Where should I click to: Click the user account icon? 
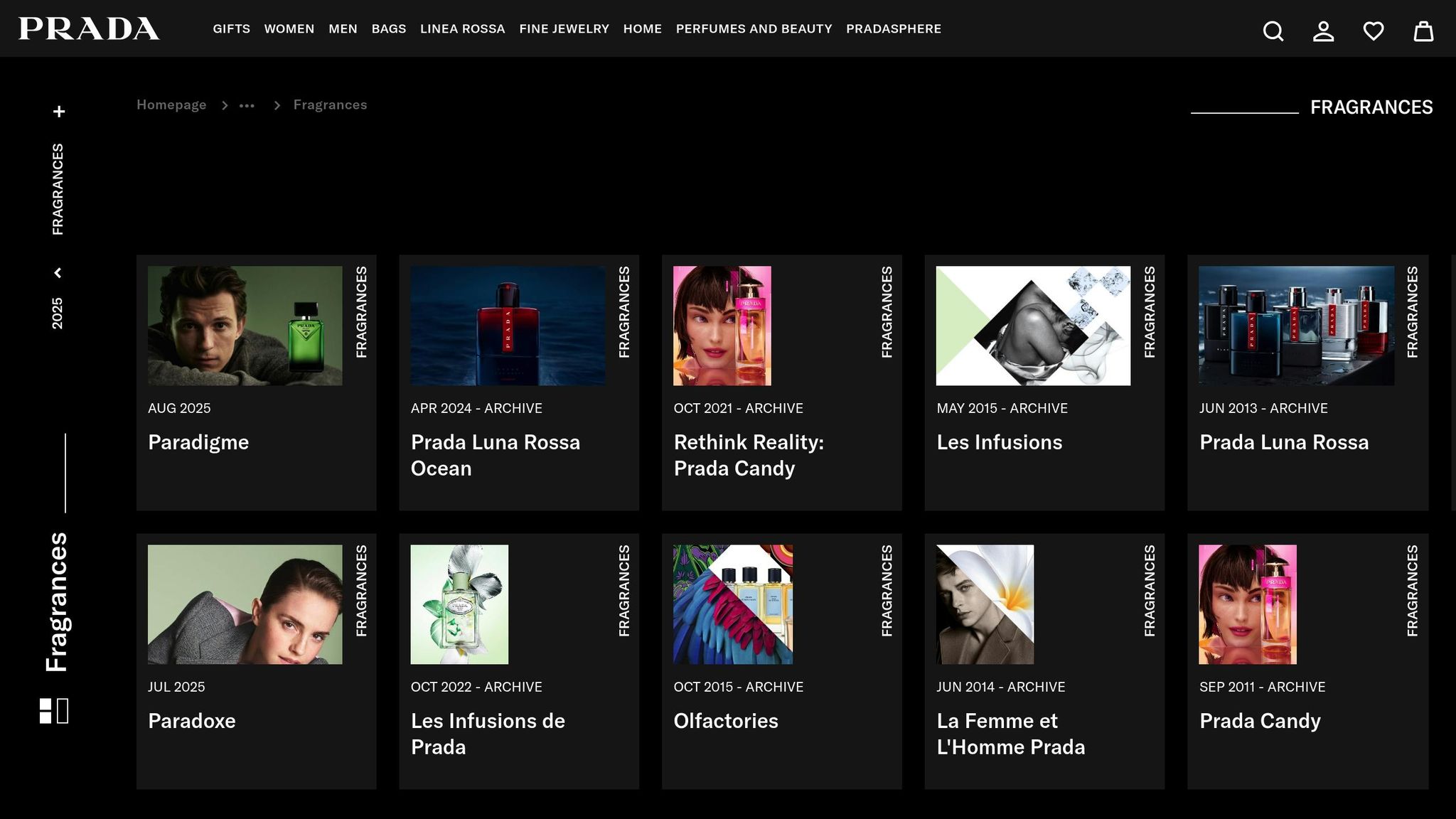[1323, 31]
